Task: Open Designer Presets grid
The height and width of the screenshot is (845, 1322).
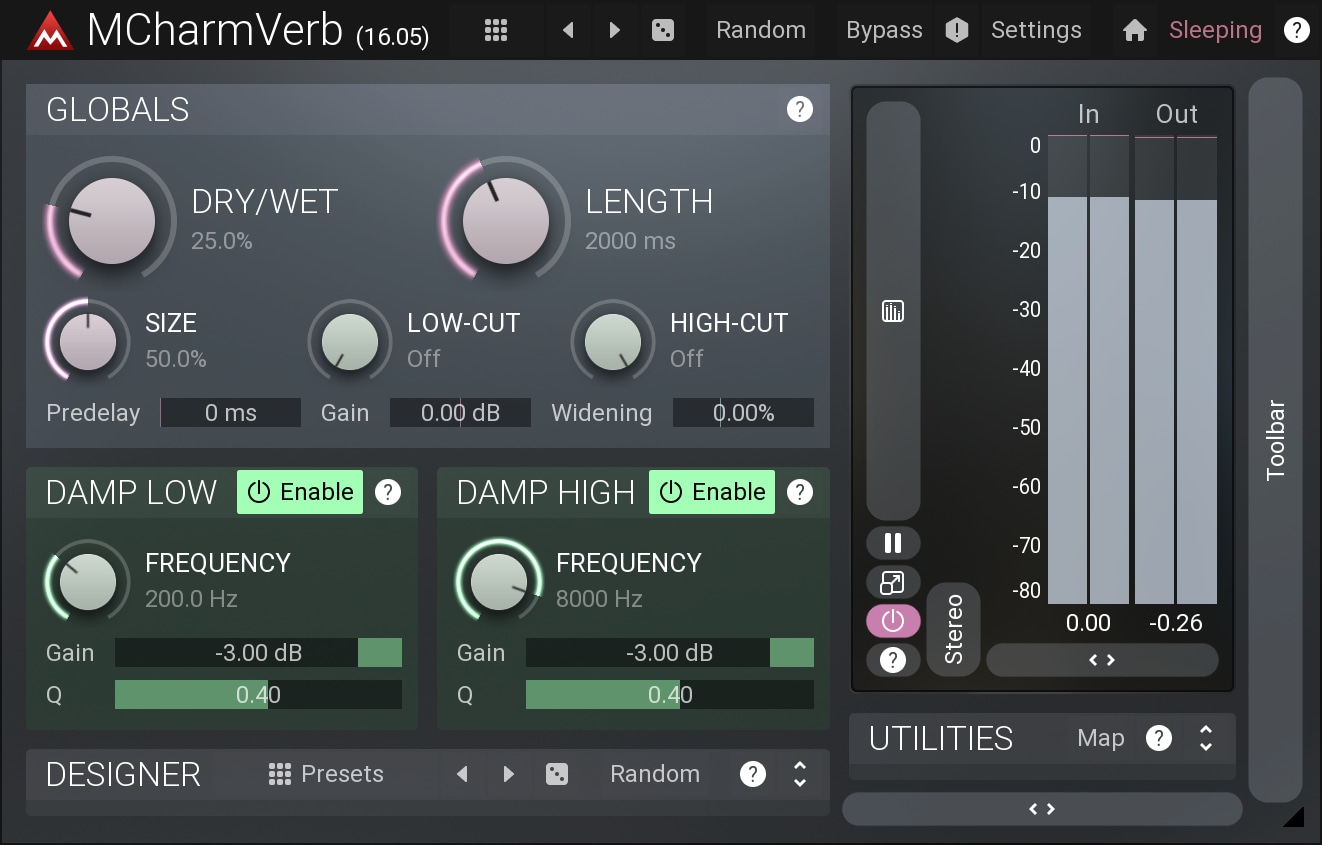Action: 326,774
